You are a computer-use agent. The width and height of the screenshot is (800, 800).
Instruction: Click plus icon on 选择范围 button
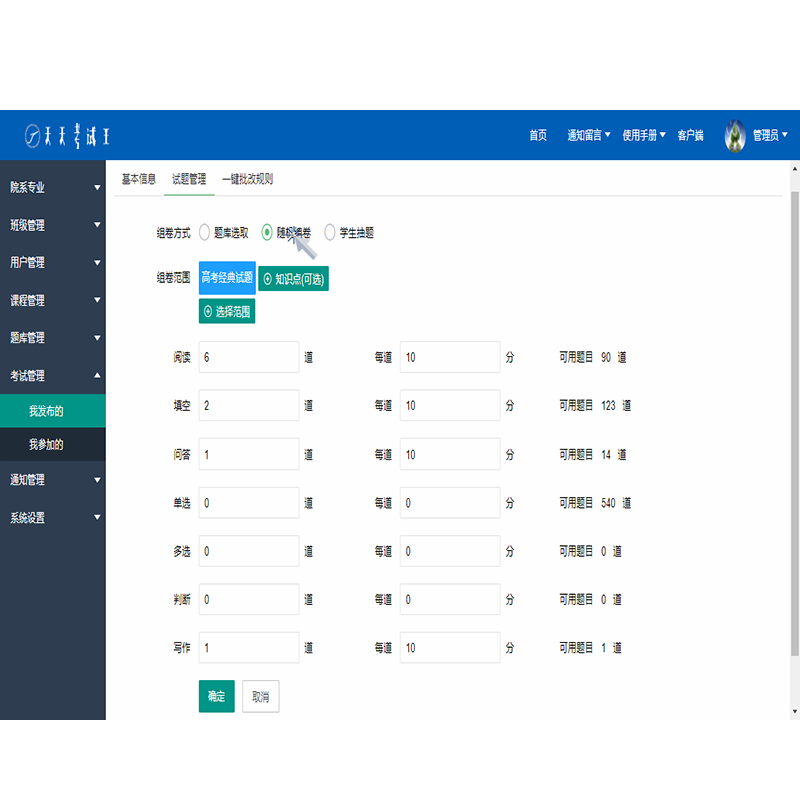pos(208,311)
